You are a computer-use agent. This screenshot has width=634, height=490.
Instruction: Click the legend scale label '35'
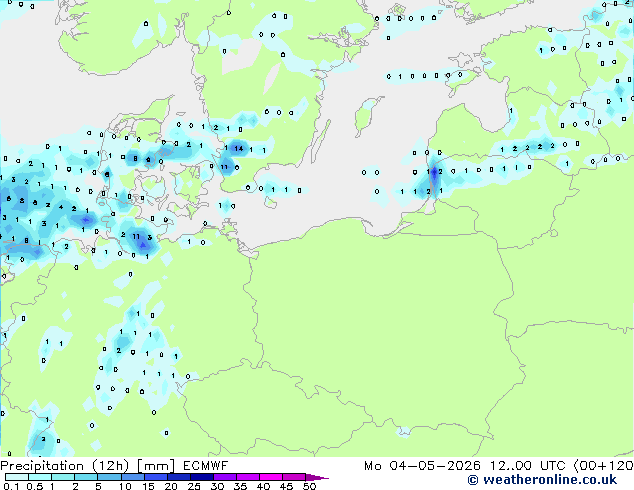tap(240, 486)
